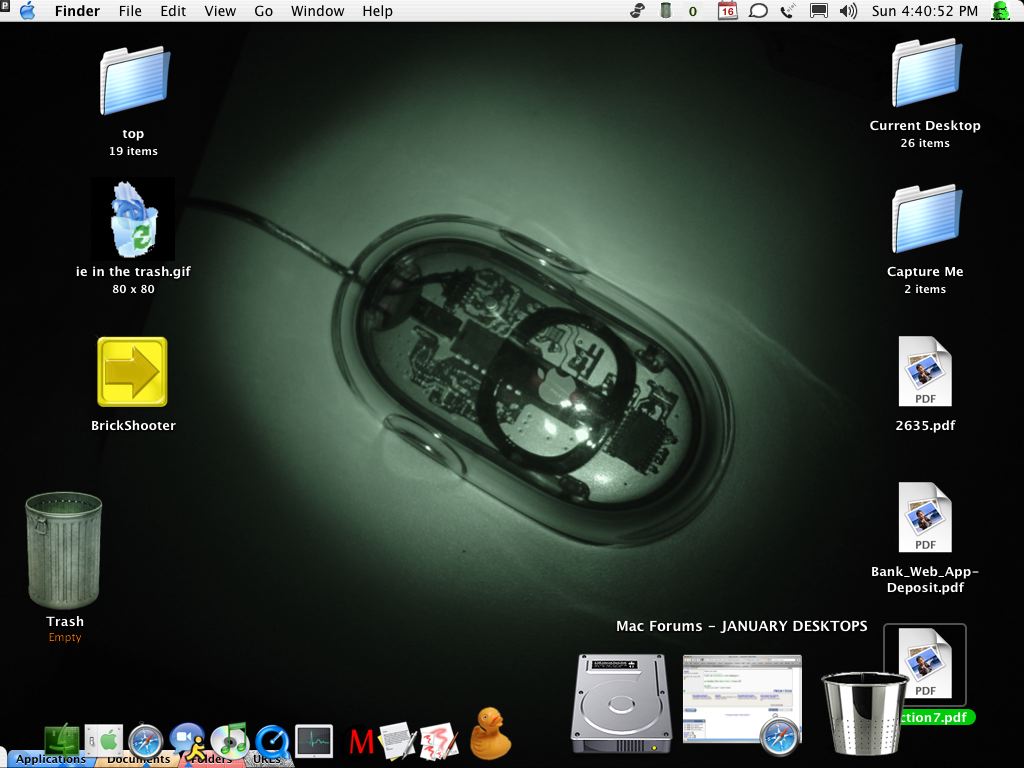Open System Preferences from the dock

(x=104, y=741)
